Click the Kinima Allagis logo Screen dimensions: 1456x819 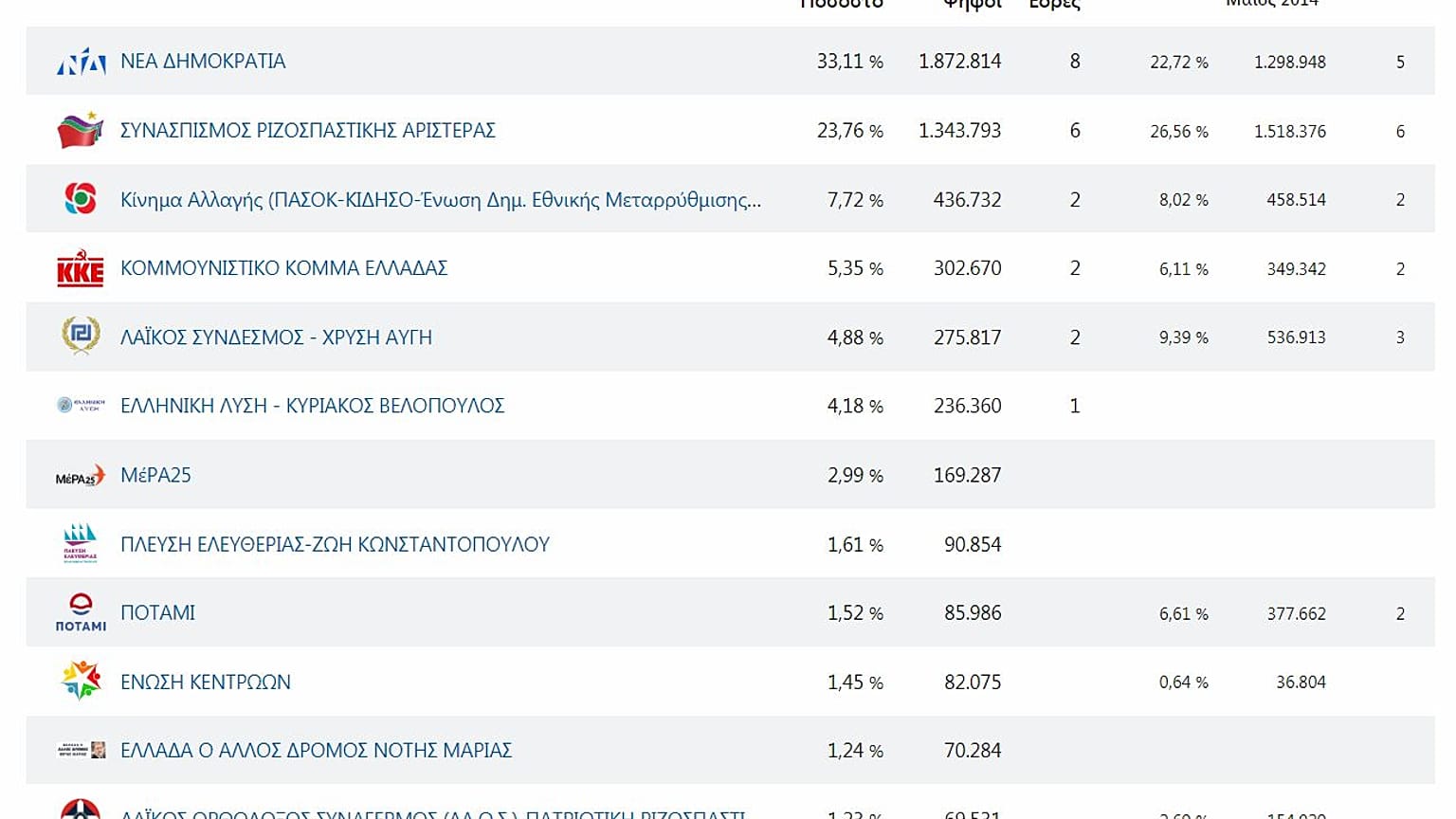[81, 199]
